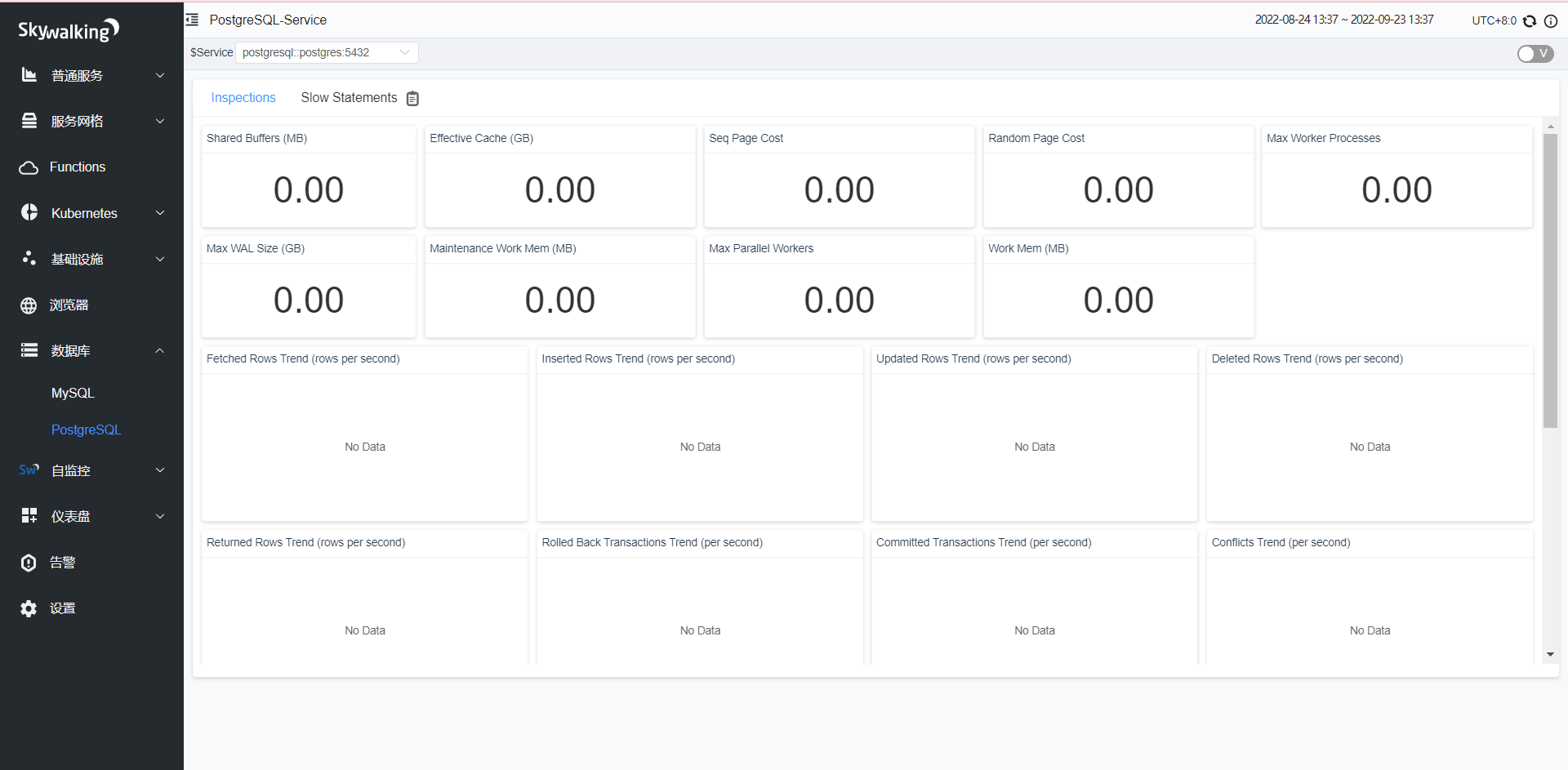Click the 浏览器 globe icon
The width and height of the screenshot is (1568, 770).
[29, 305]
